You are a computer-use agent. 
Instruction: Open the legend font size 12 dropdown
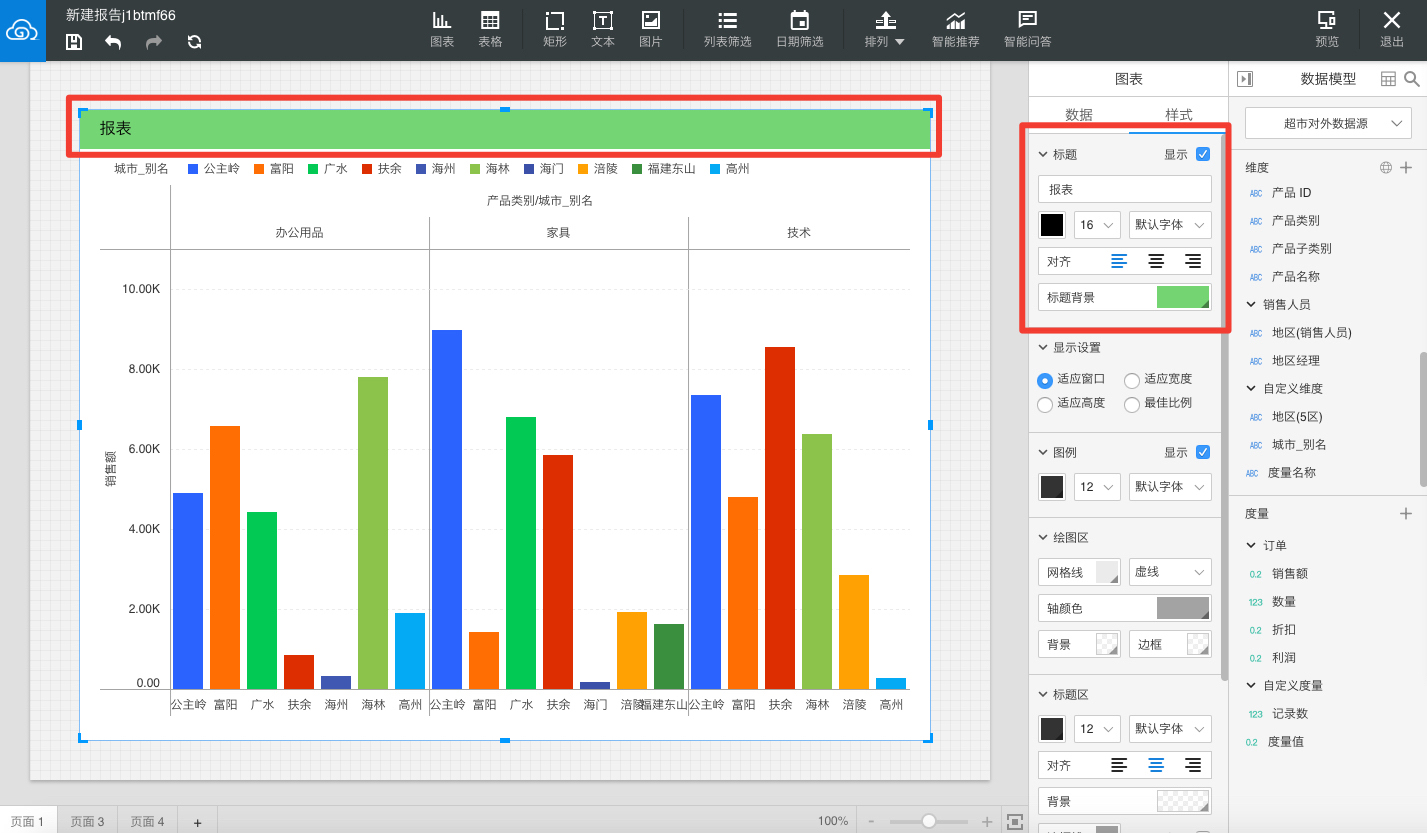click(1096, 487)
